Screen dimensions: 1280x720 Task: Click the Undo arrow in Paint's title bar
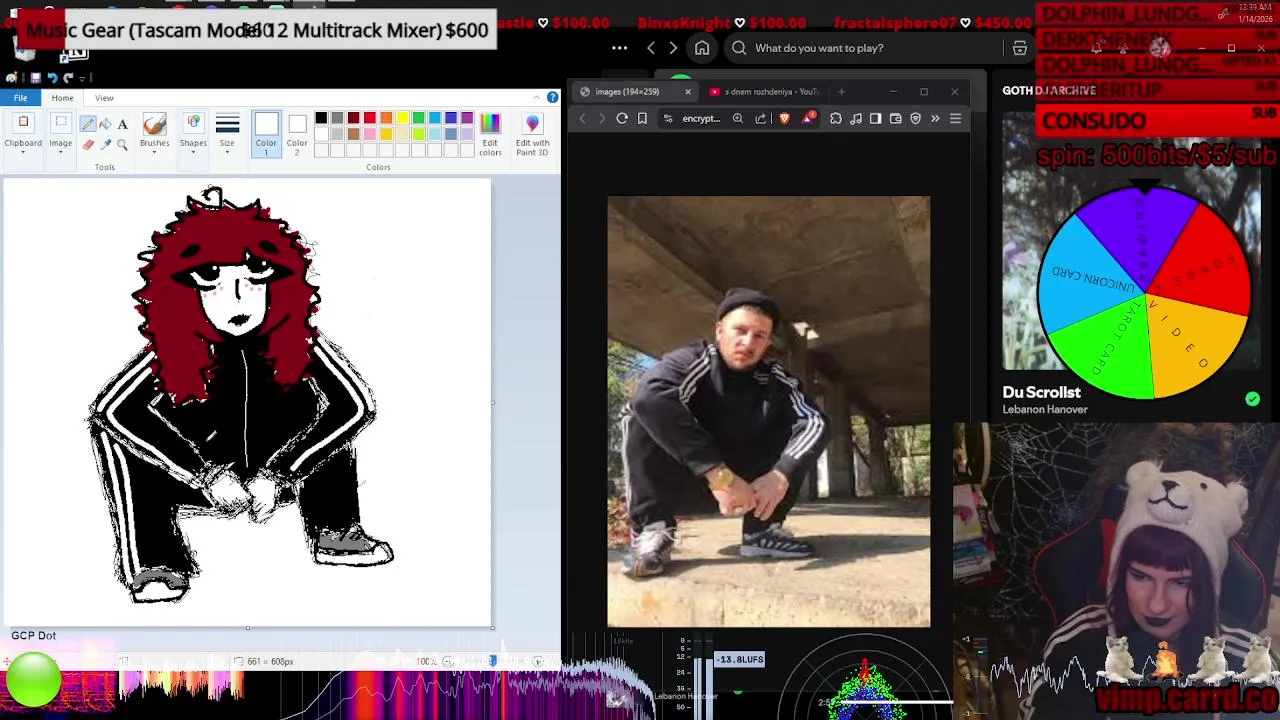52,78
